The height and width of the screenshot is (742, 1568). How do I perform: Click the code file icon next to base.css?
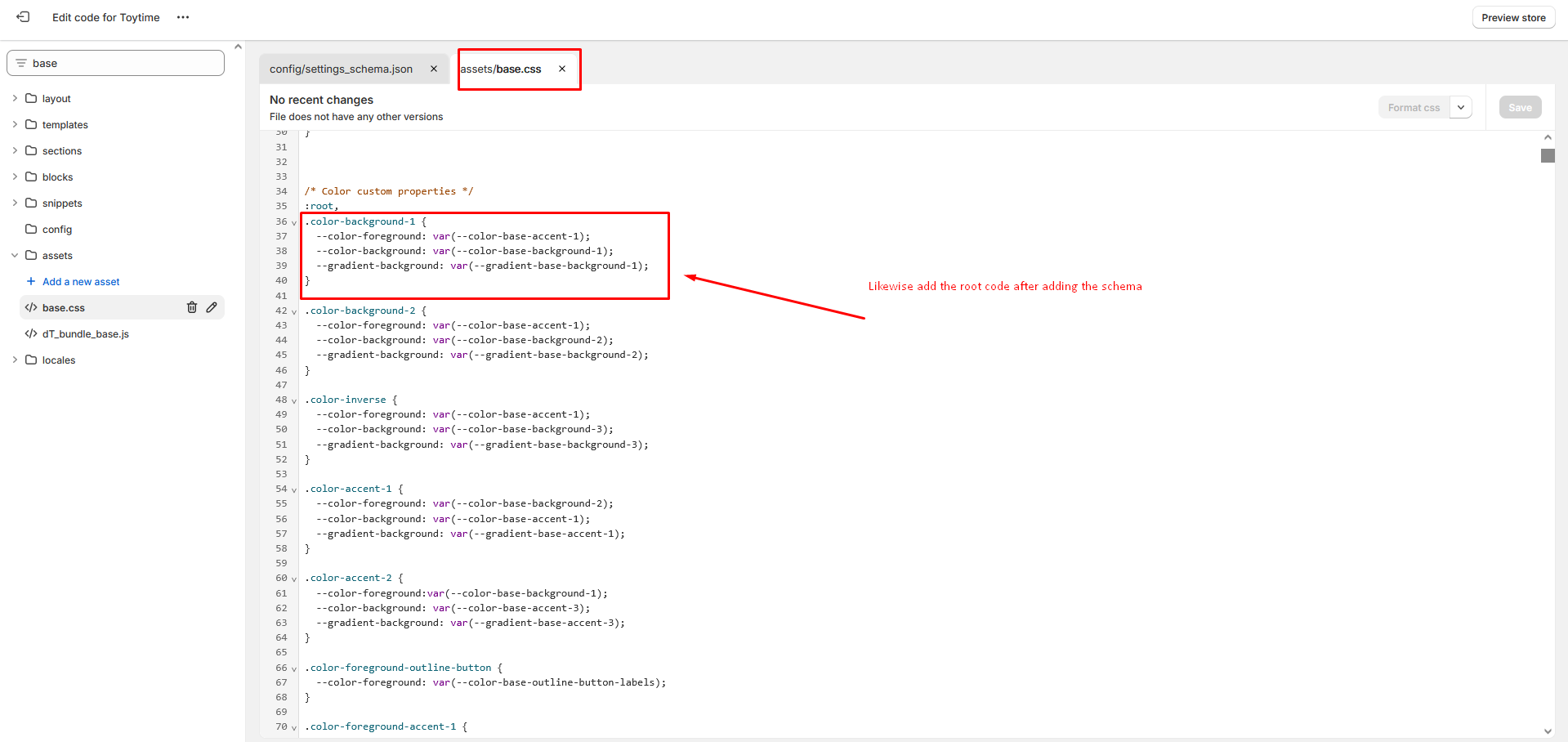31,307
